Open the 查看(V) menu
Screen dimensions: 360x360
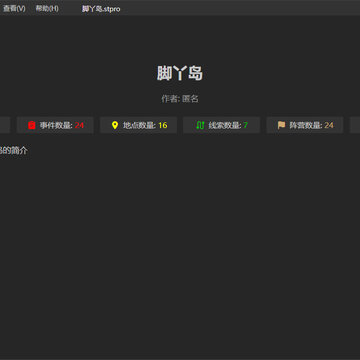pyautogui.click(x=14, y=9)
